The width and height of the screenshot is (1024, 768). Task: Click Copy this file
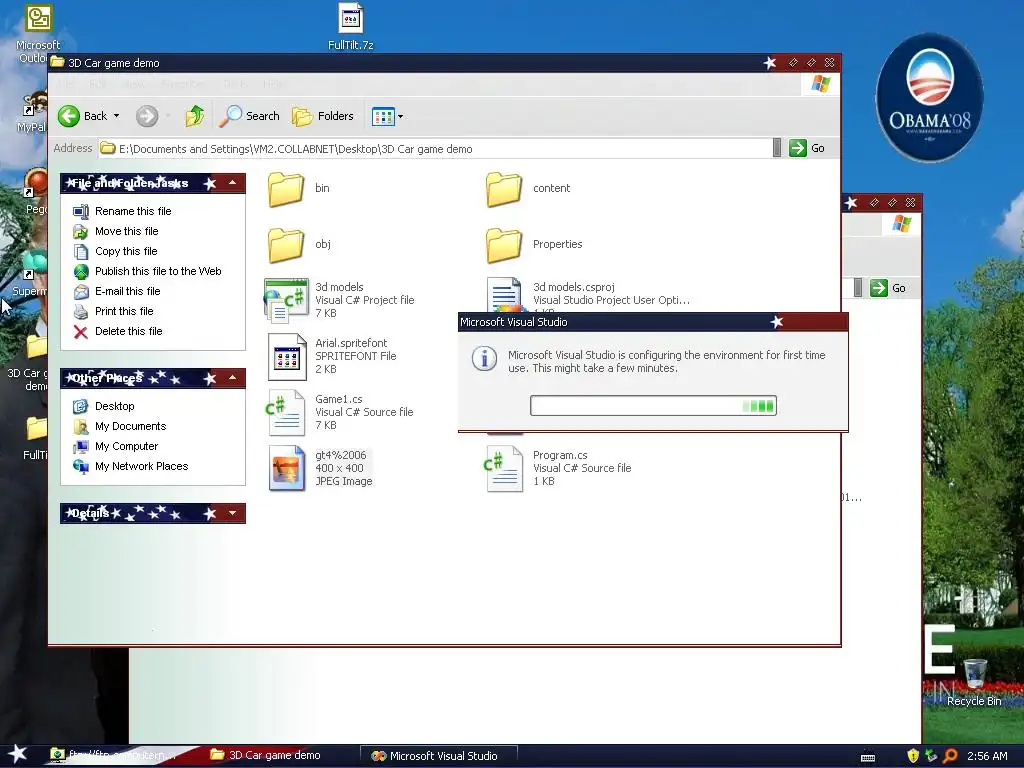(126, 251)
